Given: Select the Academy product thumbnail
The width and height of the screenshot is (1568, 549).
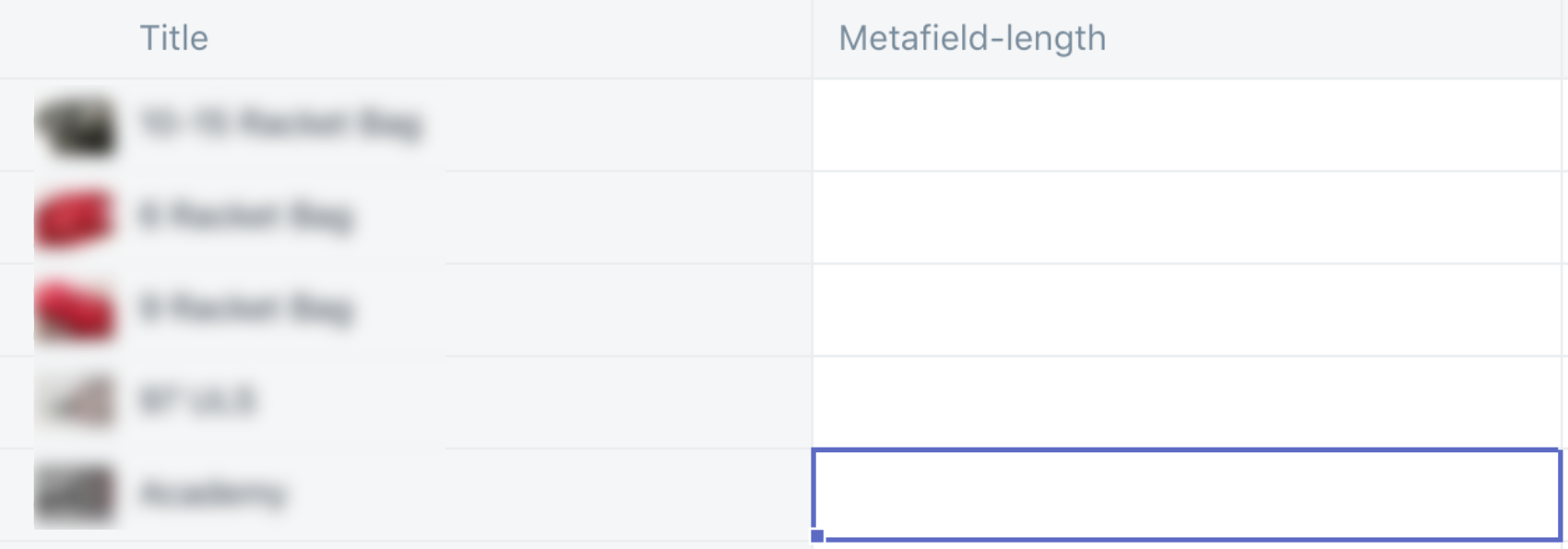Looking at the screenshot, I should [x=76, y=492].
